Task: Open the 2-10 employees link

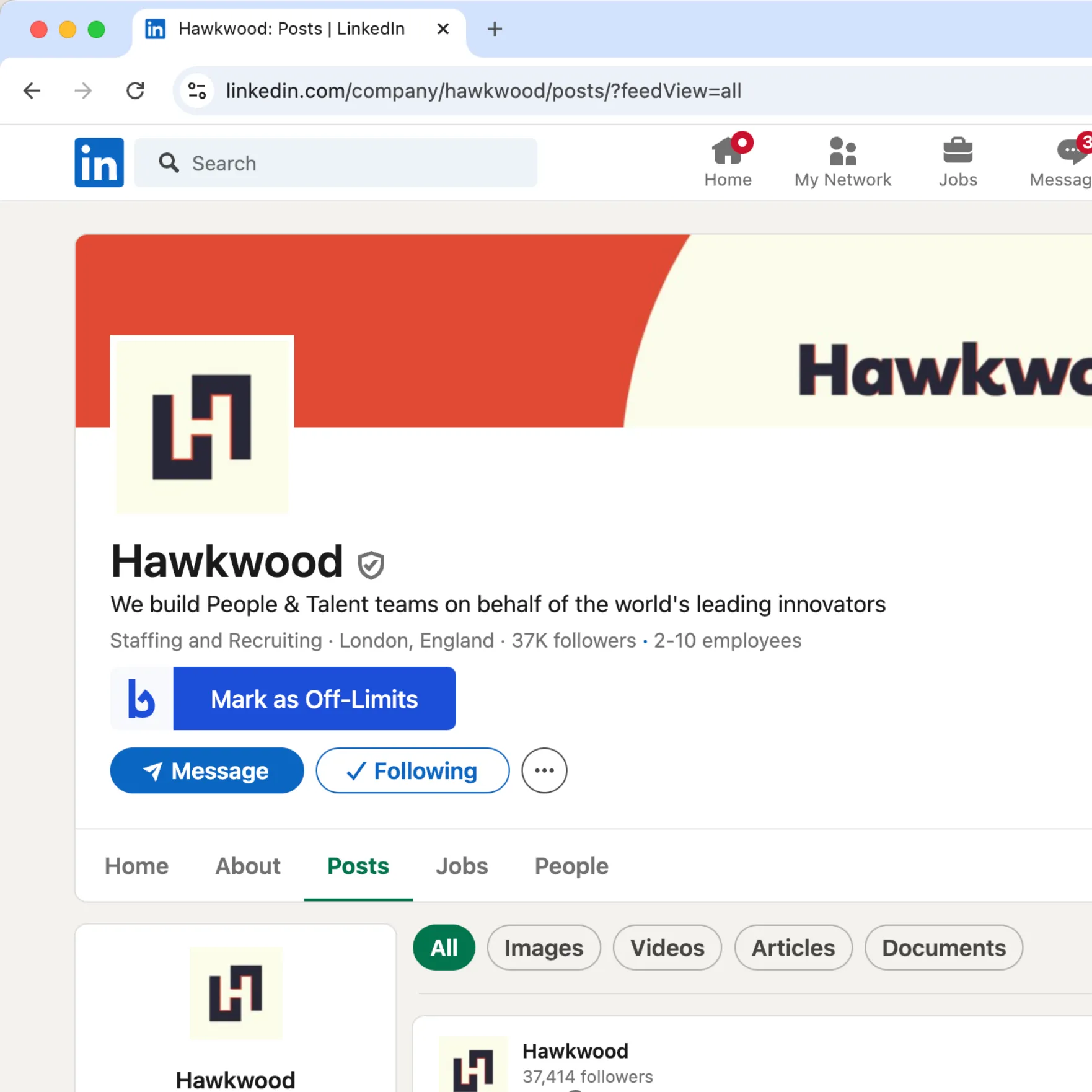Action: tap(728, 640)
